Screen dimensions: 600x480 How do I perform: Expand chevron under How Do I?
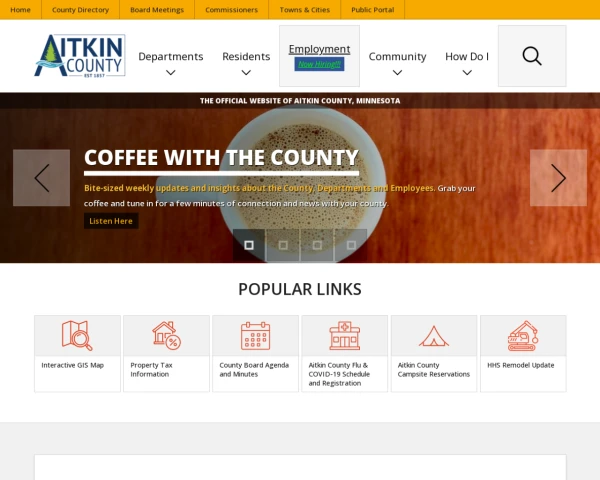point(467,72)
